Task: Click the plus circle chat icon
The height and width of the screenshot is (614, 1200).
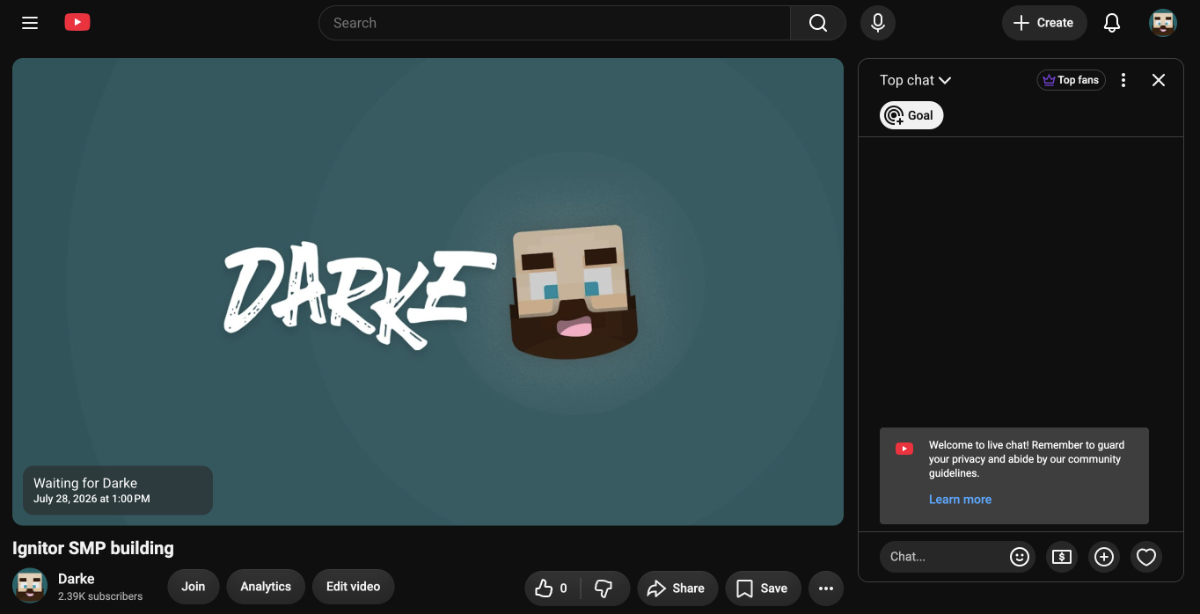Action: click(x=1104, y=557)
